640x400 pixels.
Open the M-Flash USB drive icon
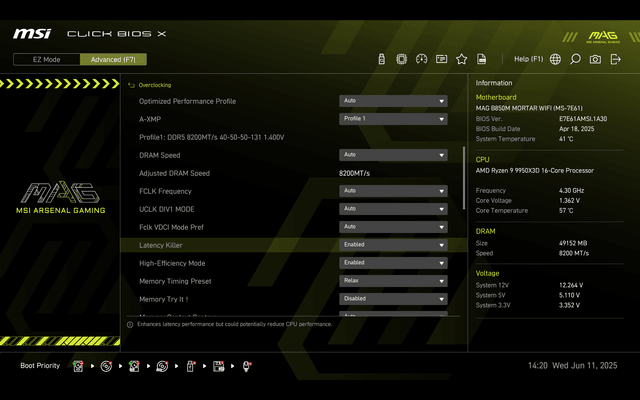[381, 59]
